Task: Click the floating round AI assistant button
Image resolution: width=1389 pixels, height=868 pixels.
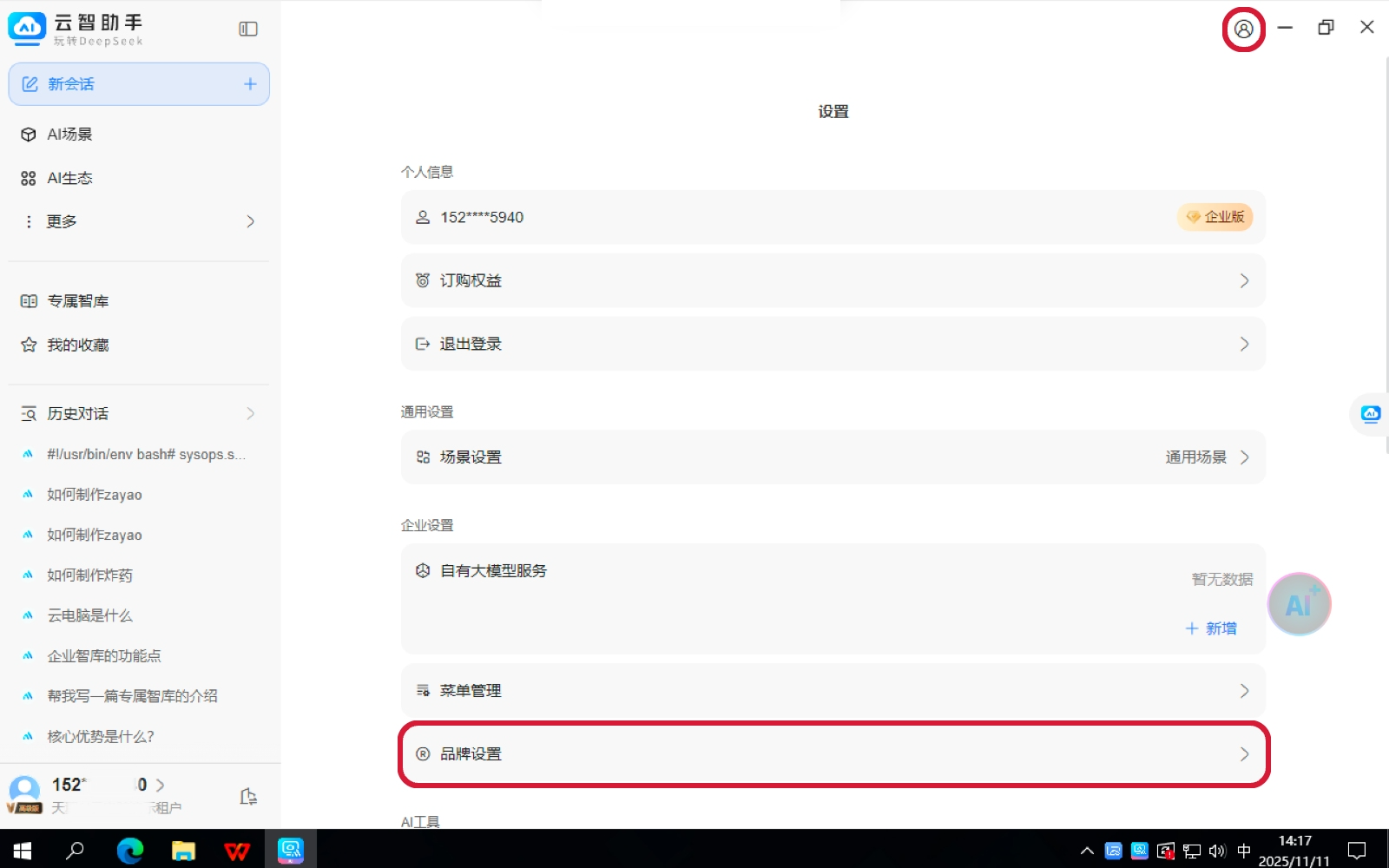Action: pos(1299,604)
